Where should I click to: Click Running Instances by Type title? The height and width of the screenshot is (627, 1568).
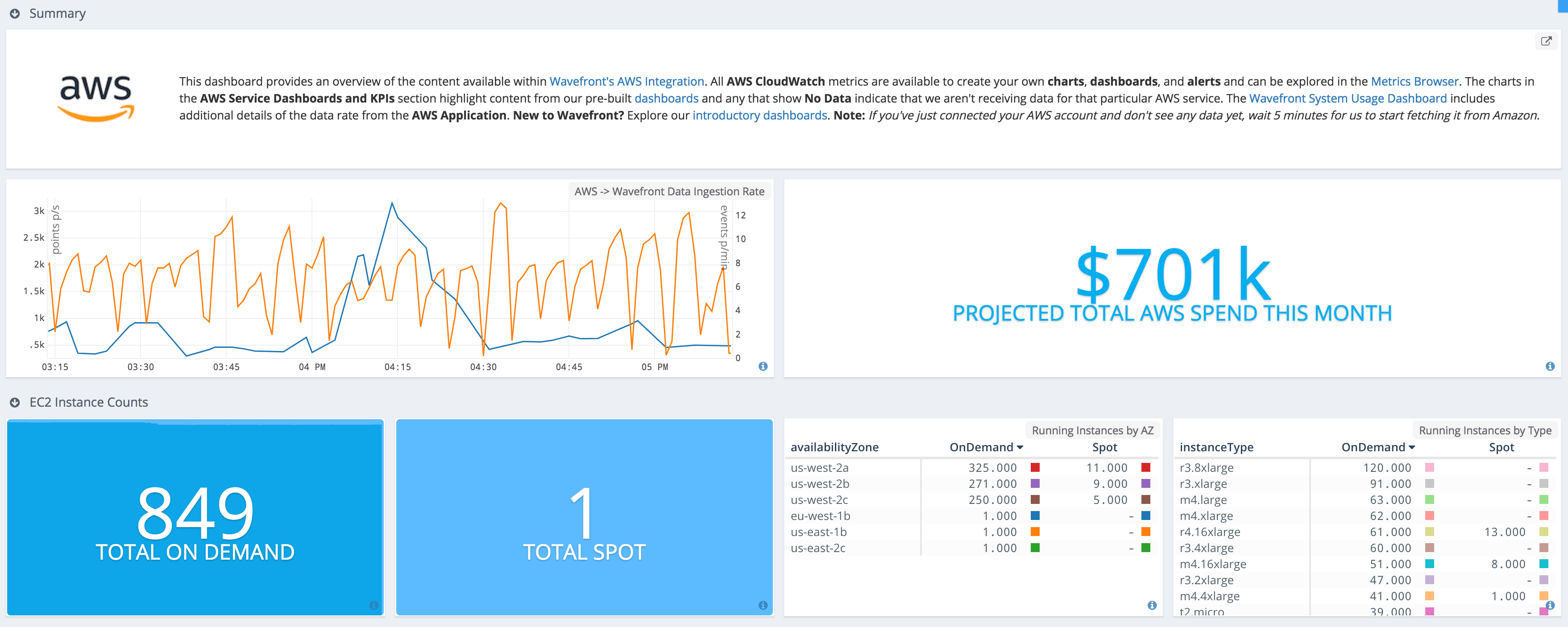click(x=1485, y=431)
